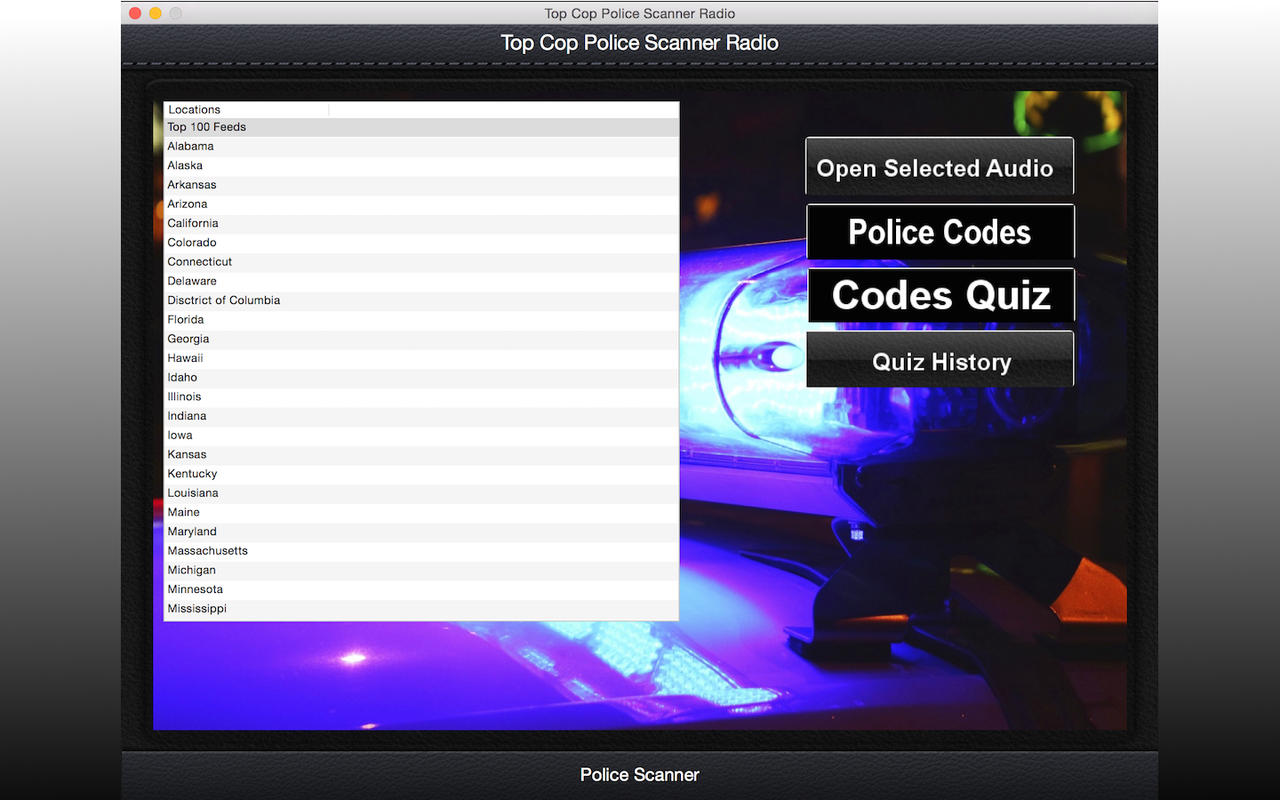Click the Michigan row
Image resolution: width=1280 pixels, height=800 pixels.
421,570
